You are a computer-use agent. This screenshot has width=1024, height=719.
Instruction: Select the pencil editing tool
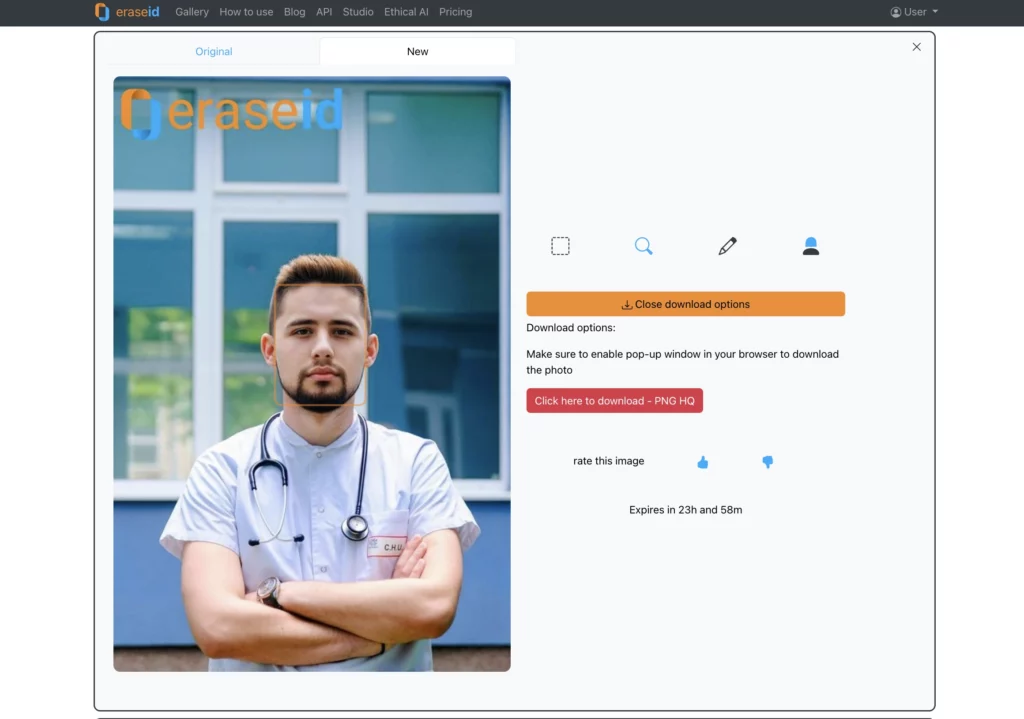pos(727,245)
